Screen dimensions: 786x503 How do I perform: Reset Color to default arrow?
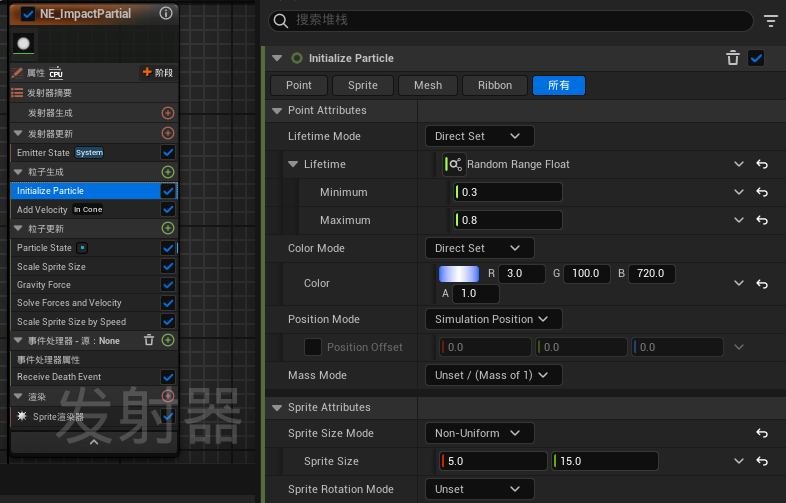(x=762, y=284)
